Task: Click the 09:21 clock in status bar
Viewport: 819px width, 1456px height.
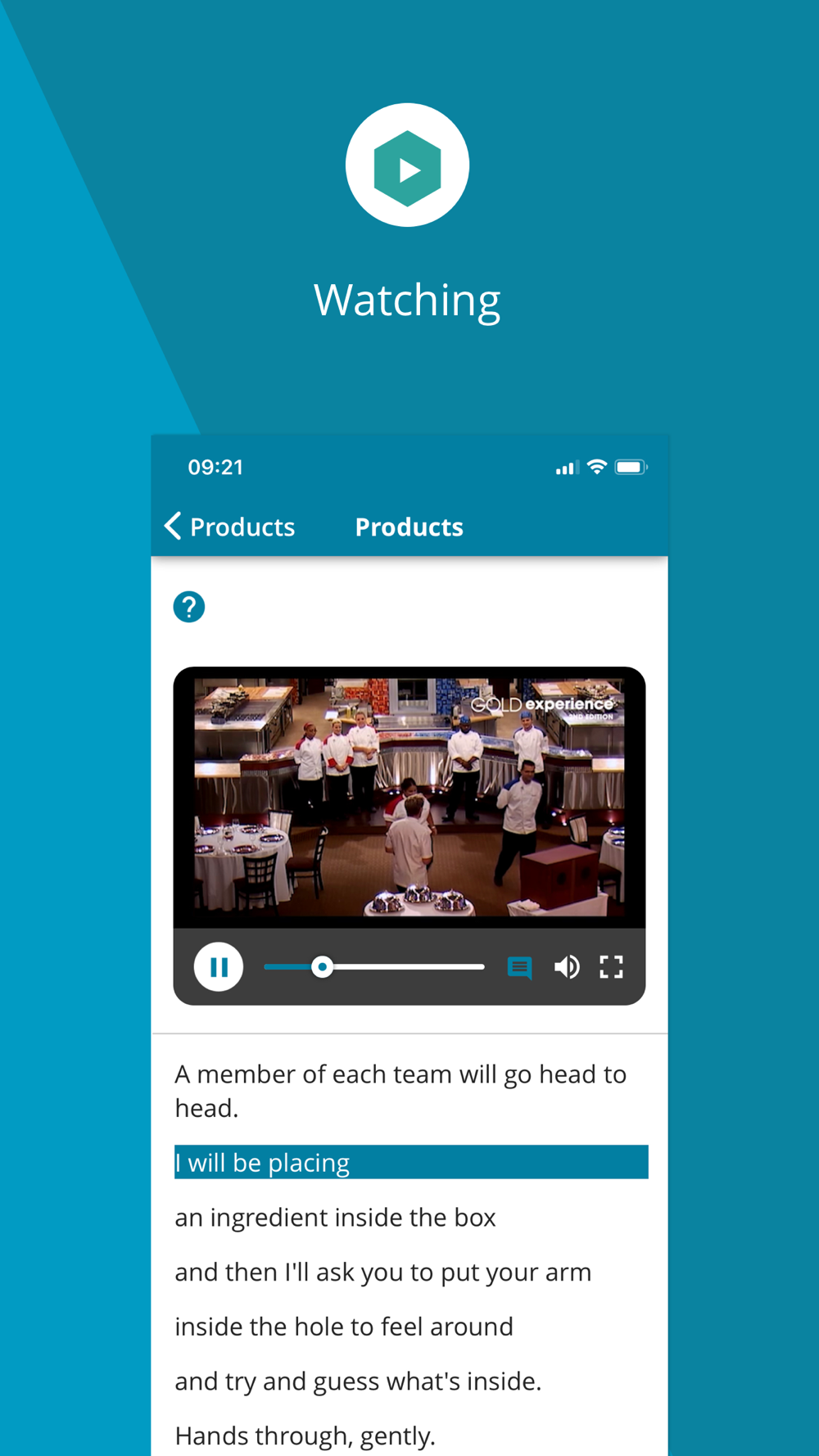Action: click(215, 468)
